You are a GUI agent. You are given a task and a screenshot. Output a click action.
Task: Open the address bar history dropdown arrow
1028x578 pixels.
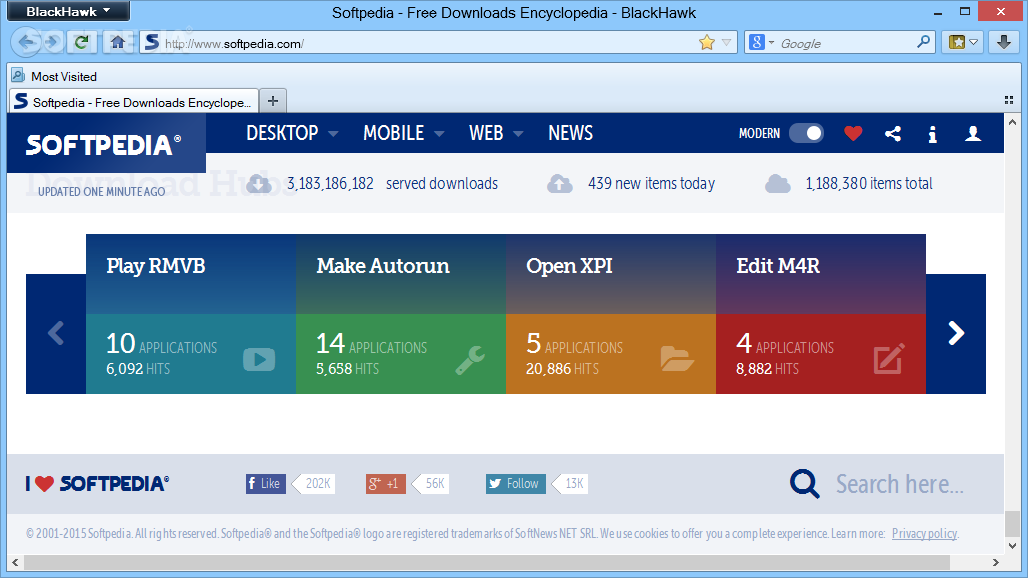click(726, 43)
